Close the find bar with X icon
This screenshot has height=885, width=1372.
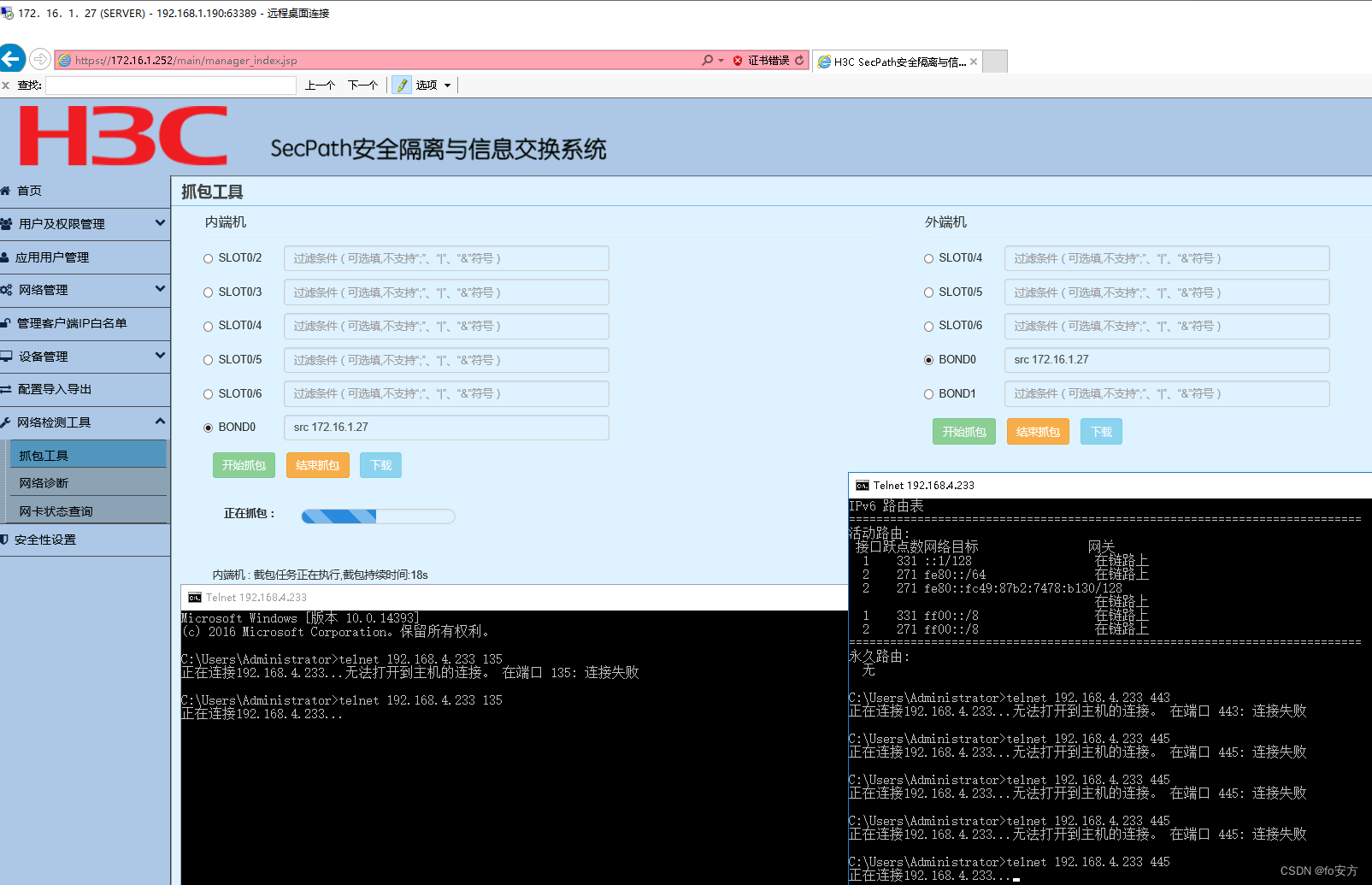(x=6, y=86)
